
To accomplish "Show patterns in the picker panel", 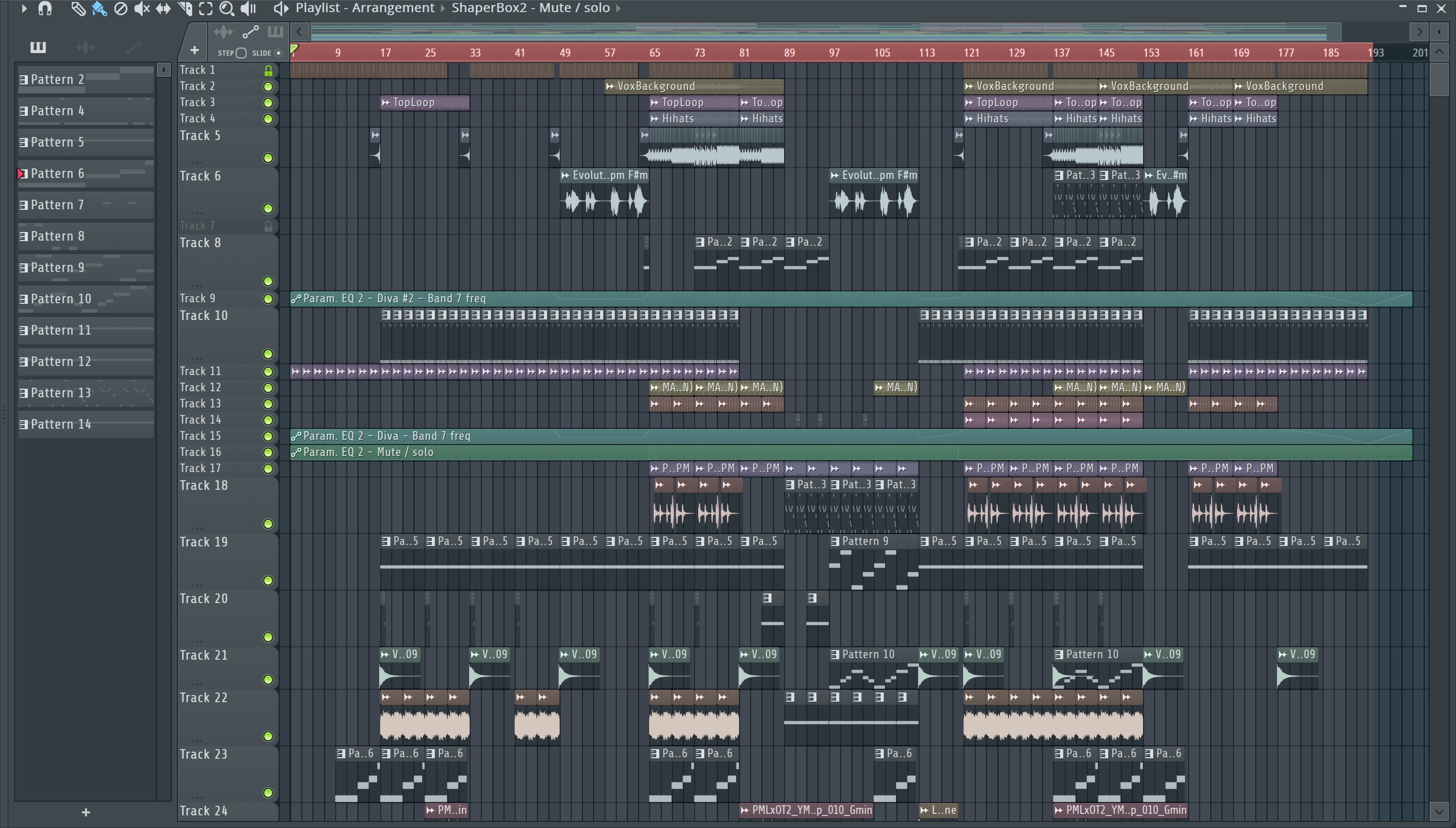I will click(38, 47).
